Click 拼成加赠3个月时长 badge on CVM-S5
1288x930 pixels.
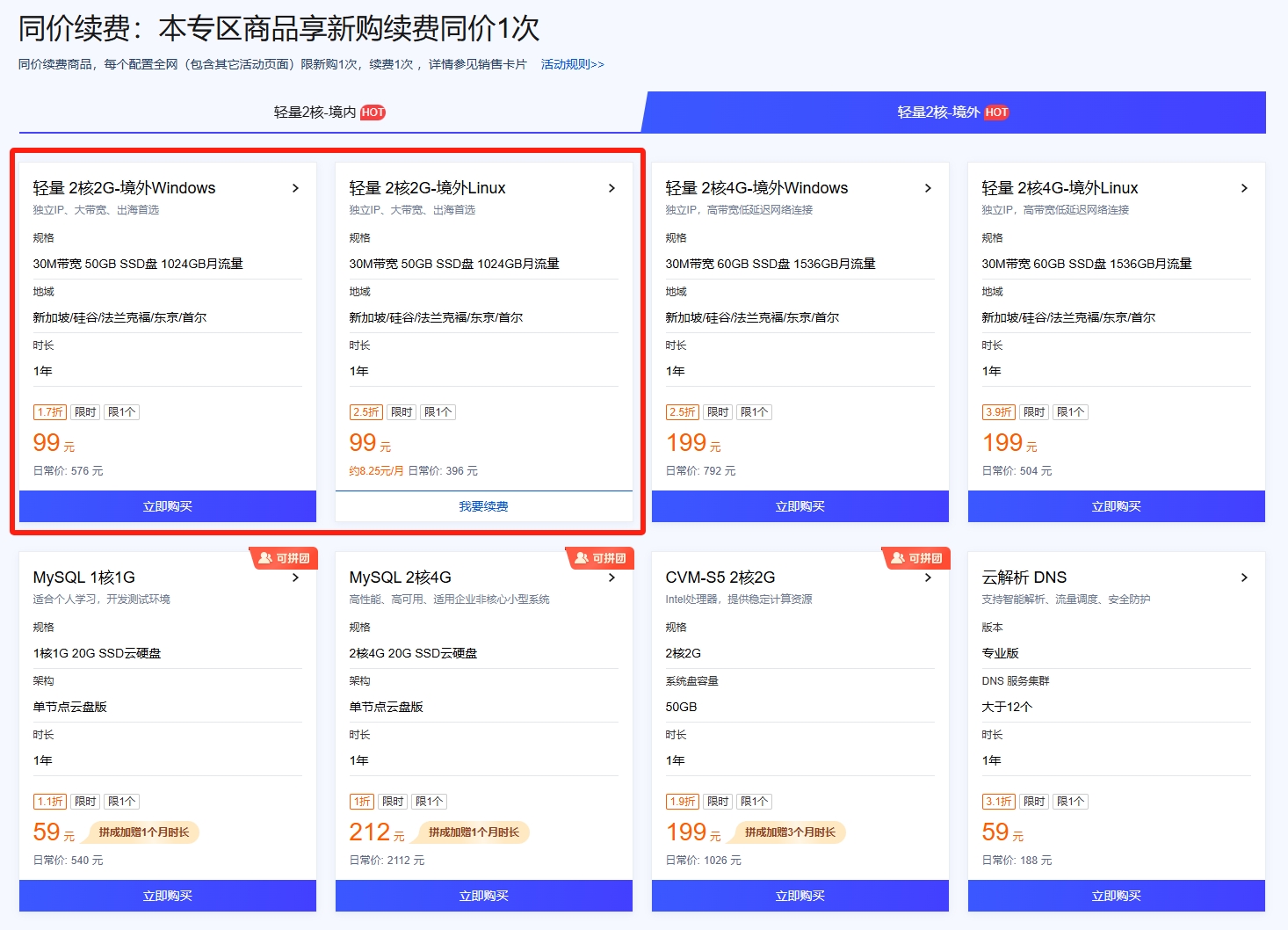tap(789, 832)
